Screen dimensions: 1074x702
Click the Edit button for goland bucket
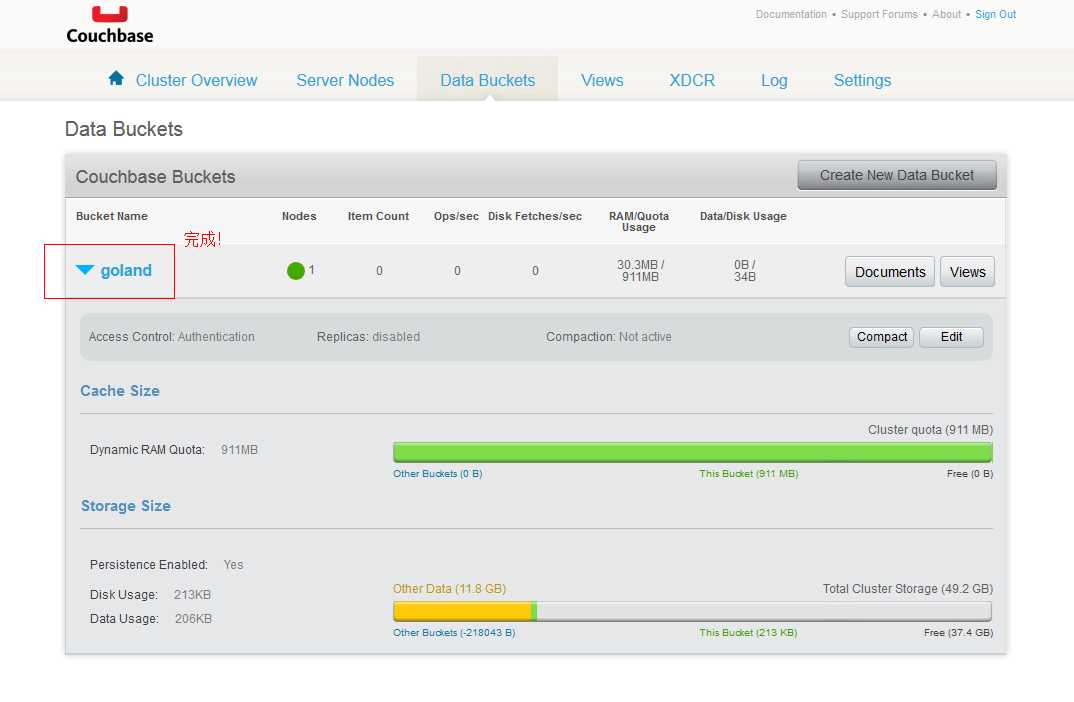click(951, 337)
